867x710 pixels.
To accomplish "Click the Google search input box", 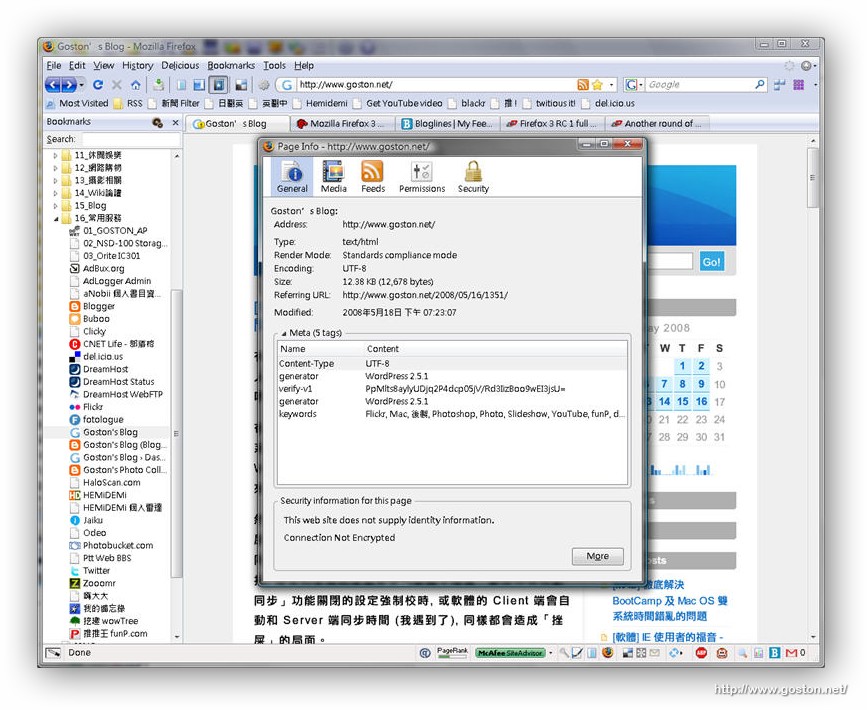I will [x=698, y=85].
